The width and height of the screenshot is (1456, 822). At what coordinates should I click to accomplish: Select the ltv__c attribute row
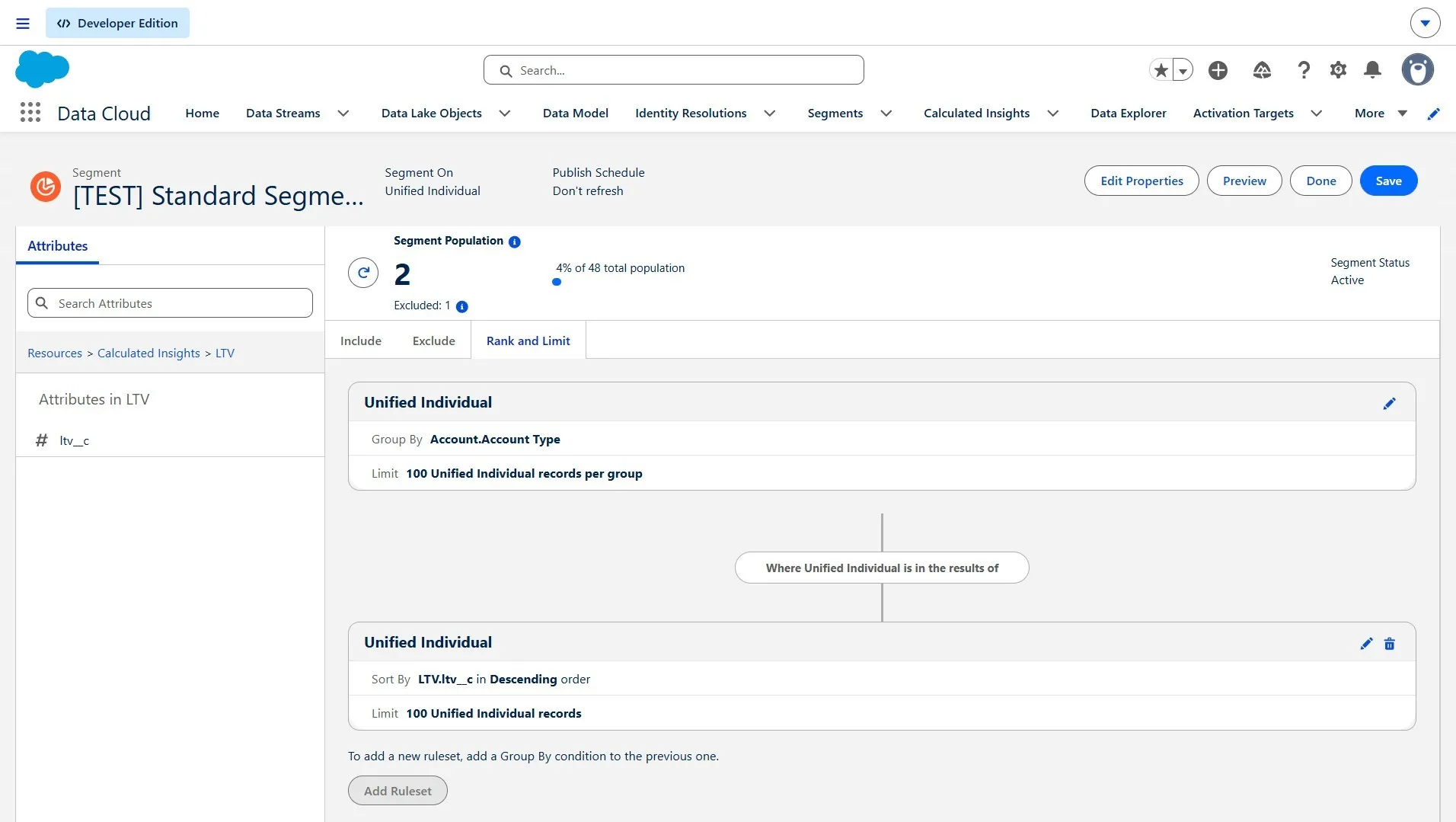click(171, 440)
